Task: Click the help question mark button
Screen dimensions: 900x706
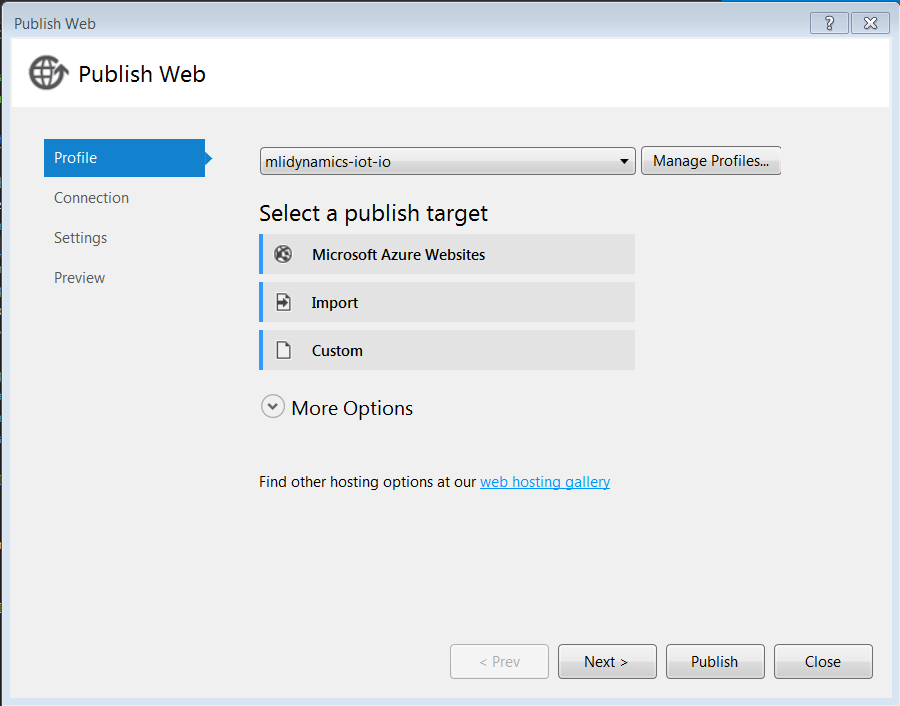Action: (x=829, y=23)
